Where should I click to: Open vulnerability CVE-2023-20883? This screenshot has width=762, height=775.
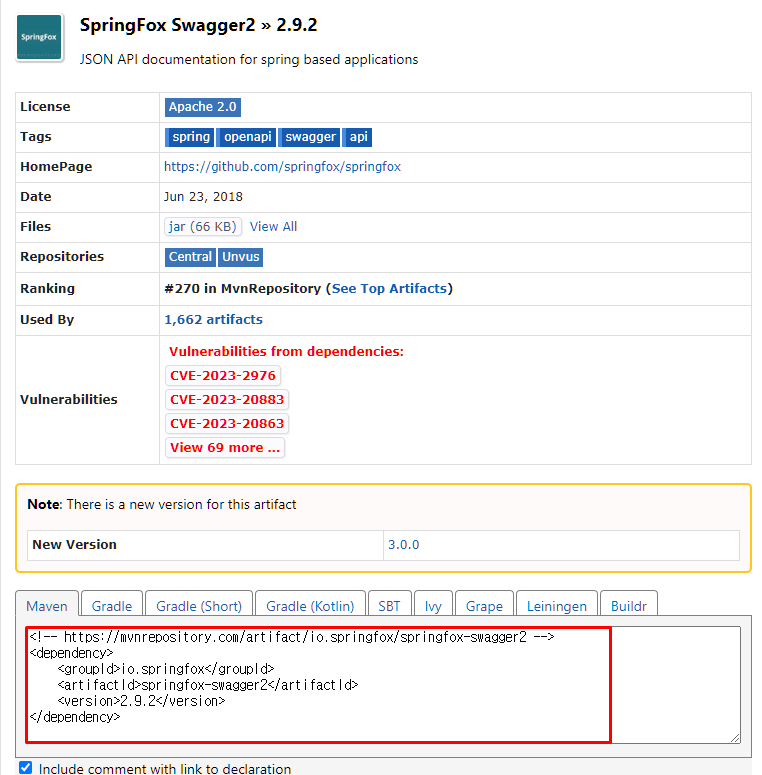(x=227, y=399)
